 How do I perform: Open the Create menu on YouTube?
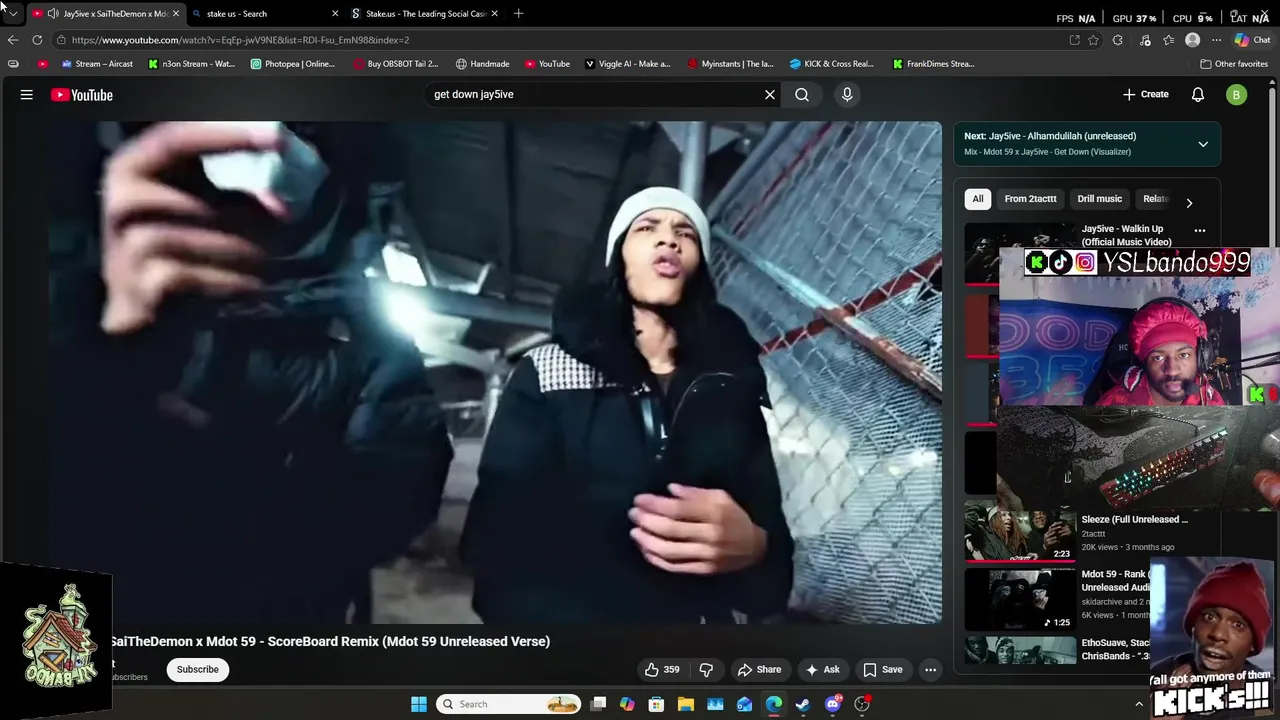1146,94
